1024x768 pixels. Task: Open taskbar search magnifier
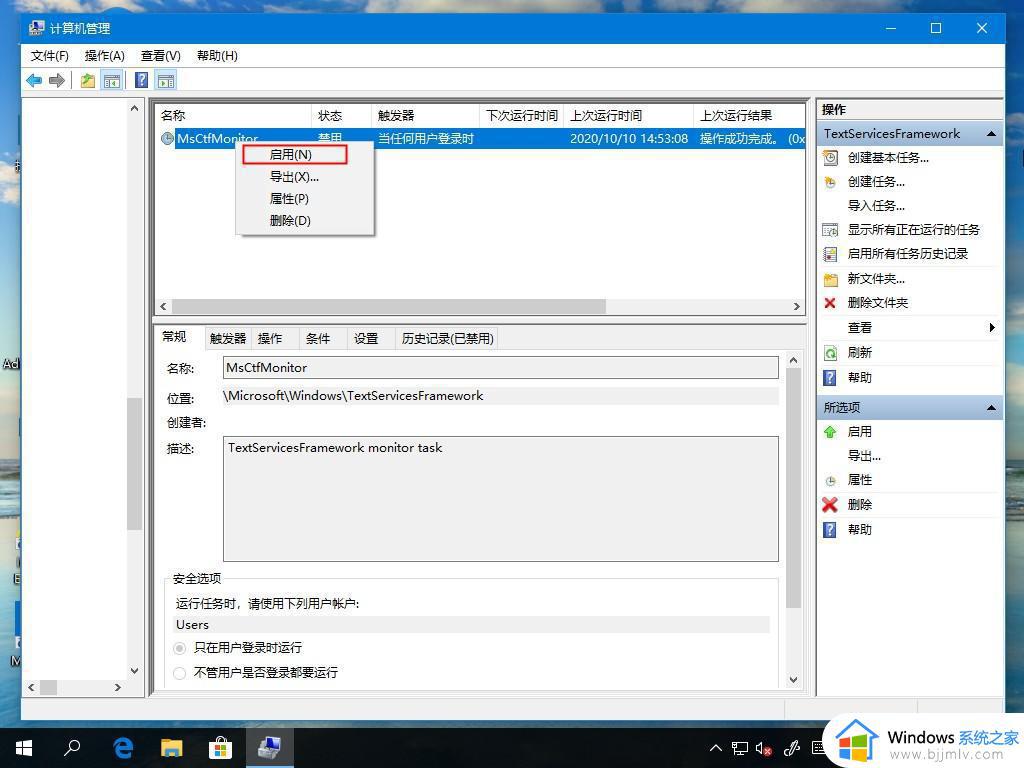click(72, 748)
